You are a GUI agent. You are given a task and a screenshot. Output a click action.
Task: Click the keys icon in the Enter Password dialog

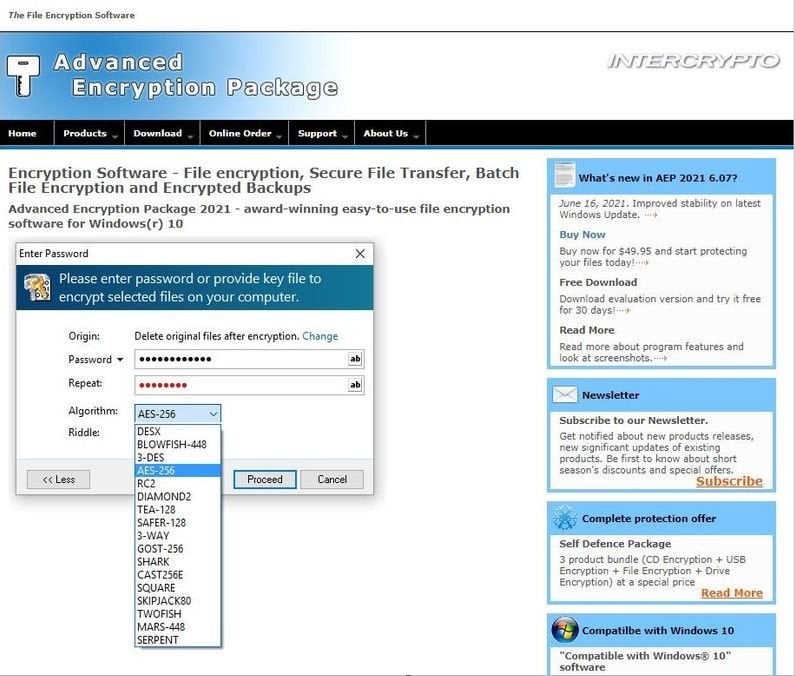click(37, 287)
